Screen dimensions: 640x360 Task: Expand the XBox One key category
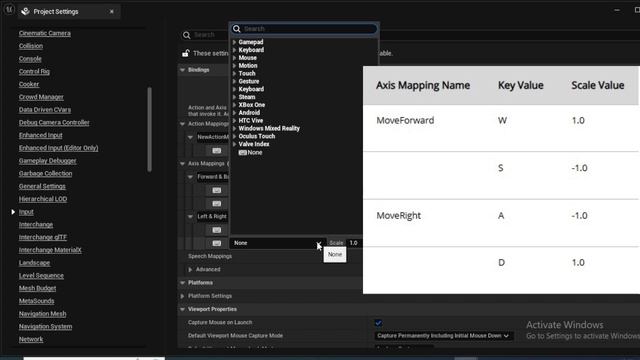point(234,104)
